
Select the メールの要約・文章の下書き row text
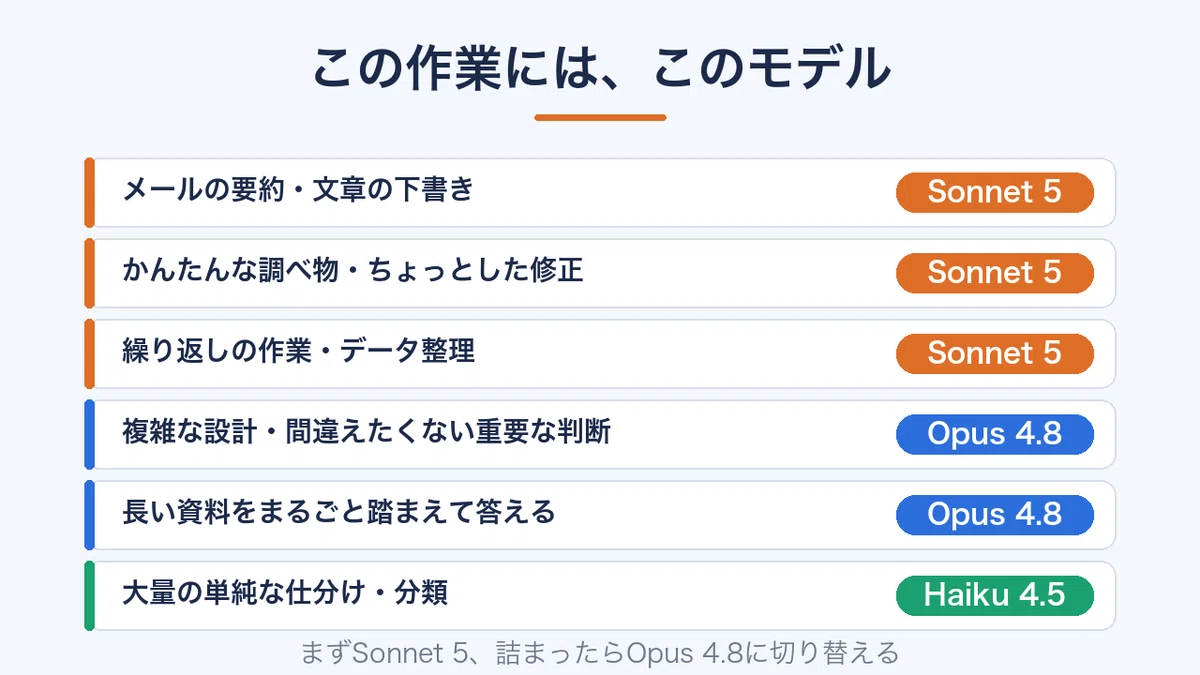coord(298,190)
